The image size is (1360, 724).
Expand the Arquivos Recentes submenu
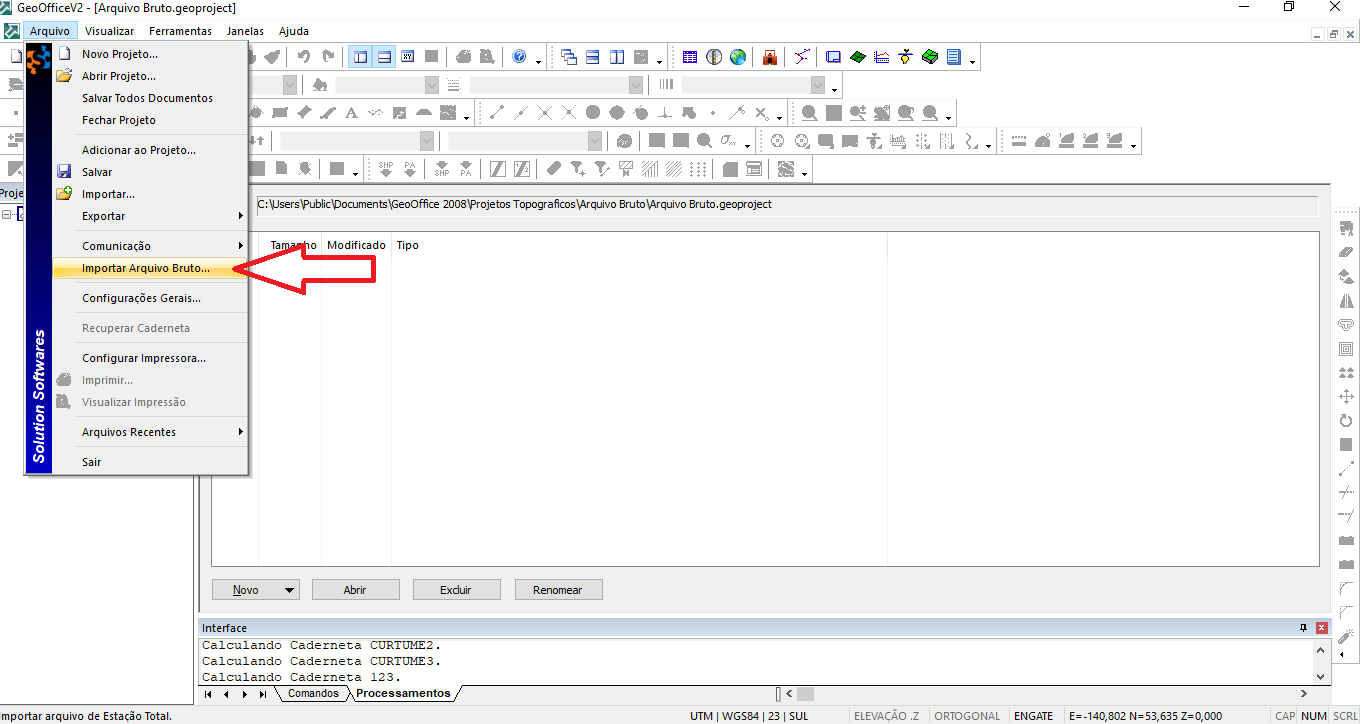(x=150, y=432)
